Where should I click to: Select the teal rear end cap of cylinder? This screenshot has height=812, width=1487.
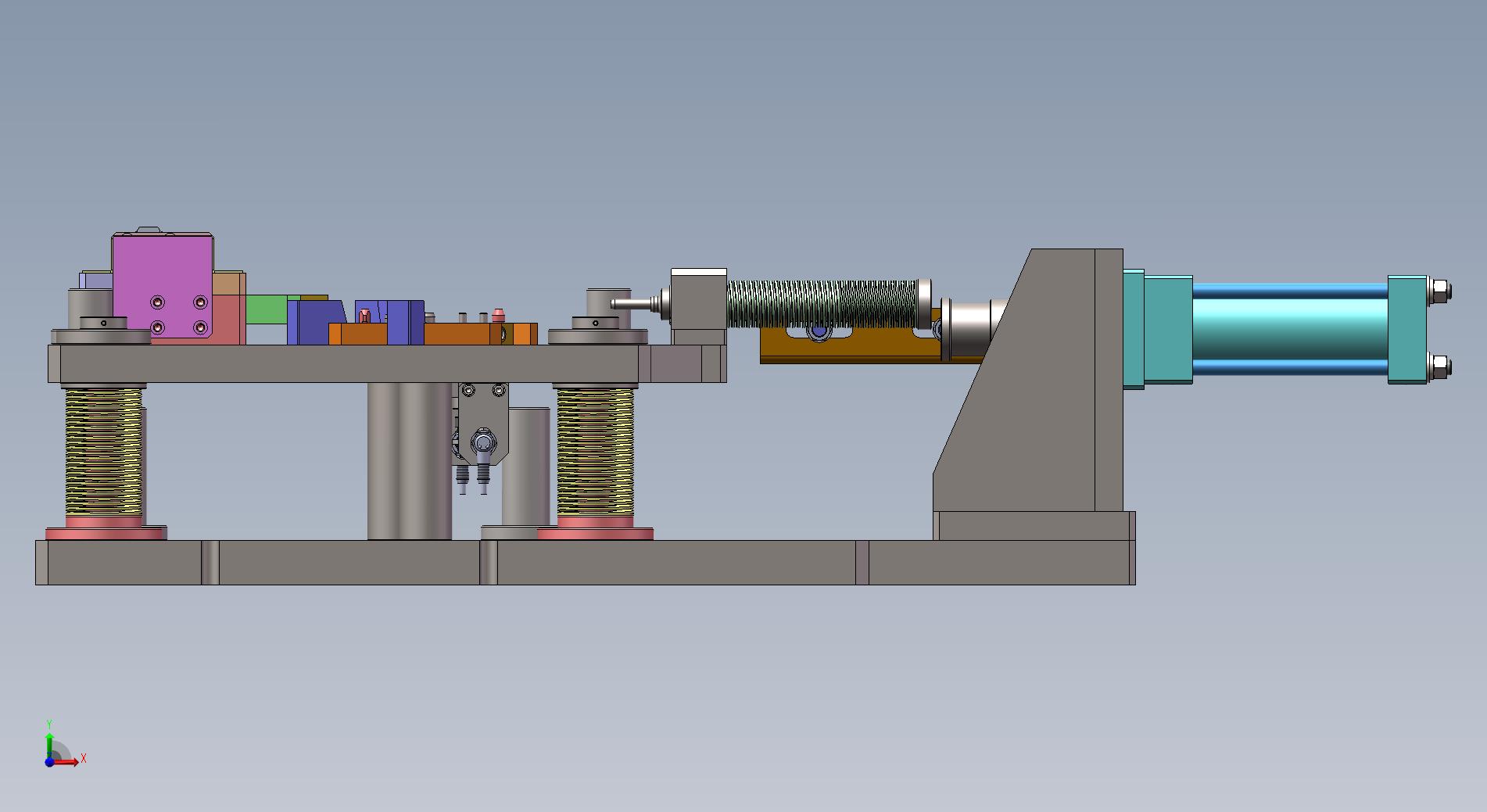click(1408, 329)
